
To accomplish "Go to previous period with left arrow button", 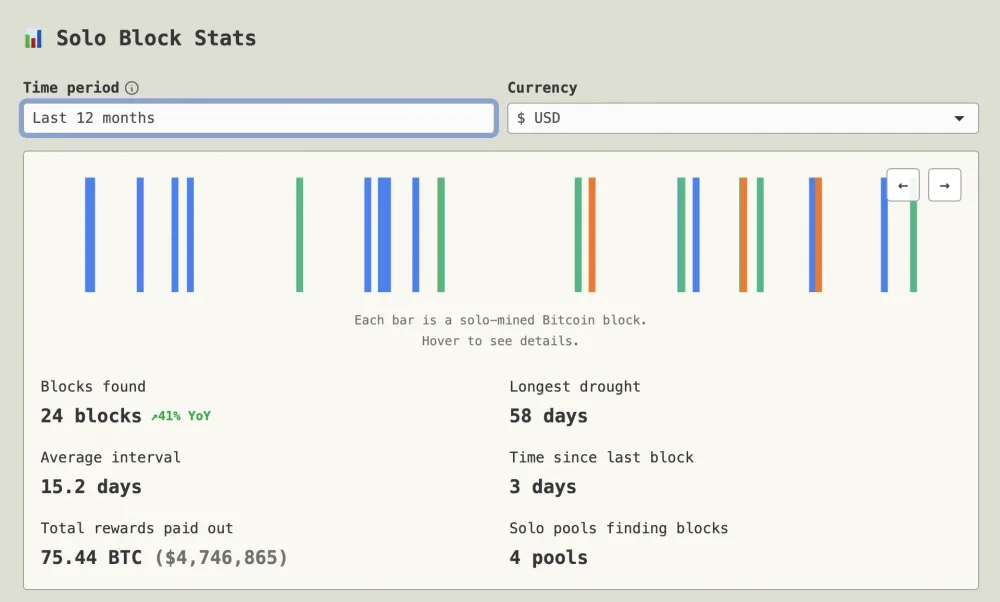I will click(903, 186).
